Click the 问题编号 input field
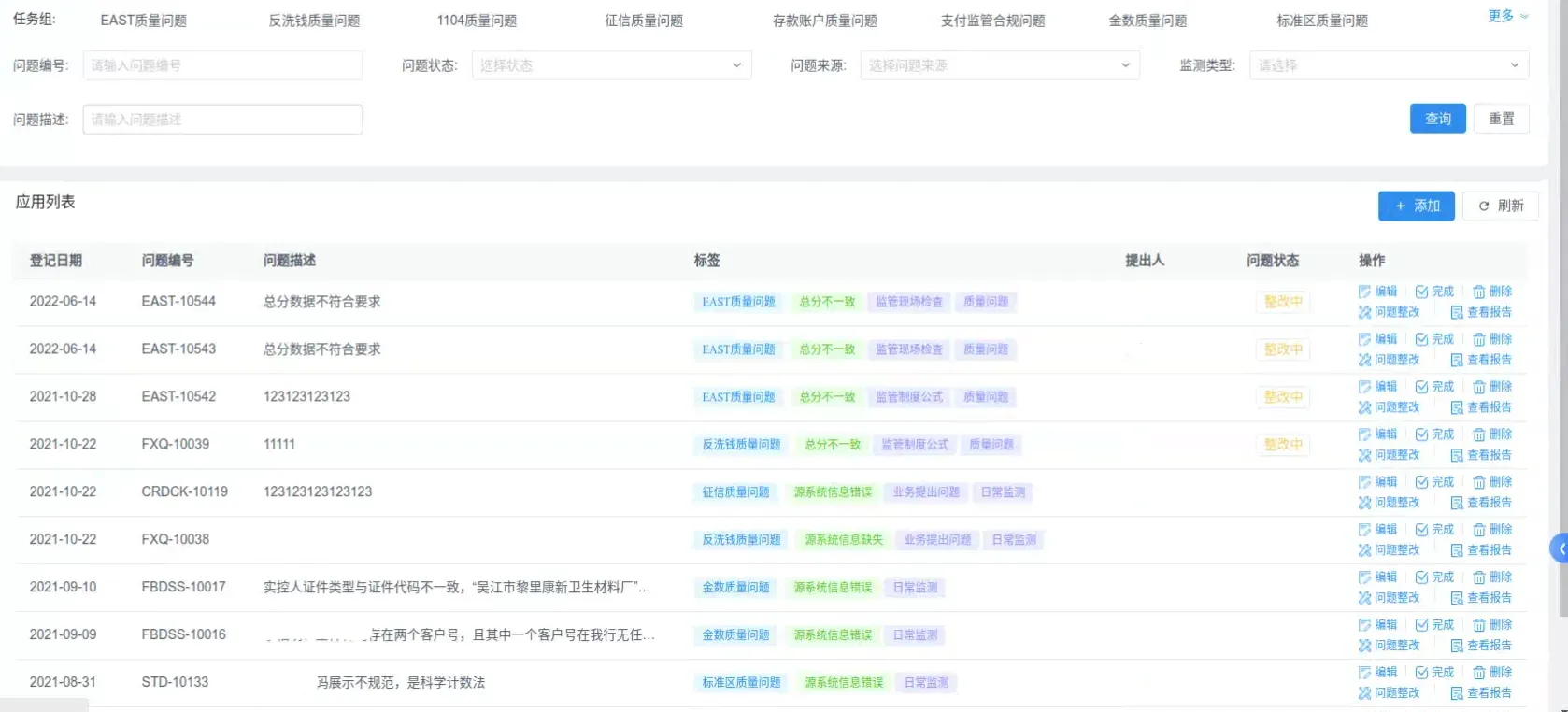 [222, 65]
